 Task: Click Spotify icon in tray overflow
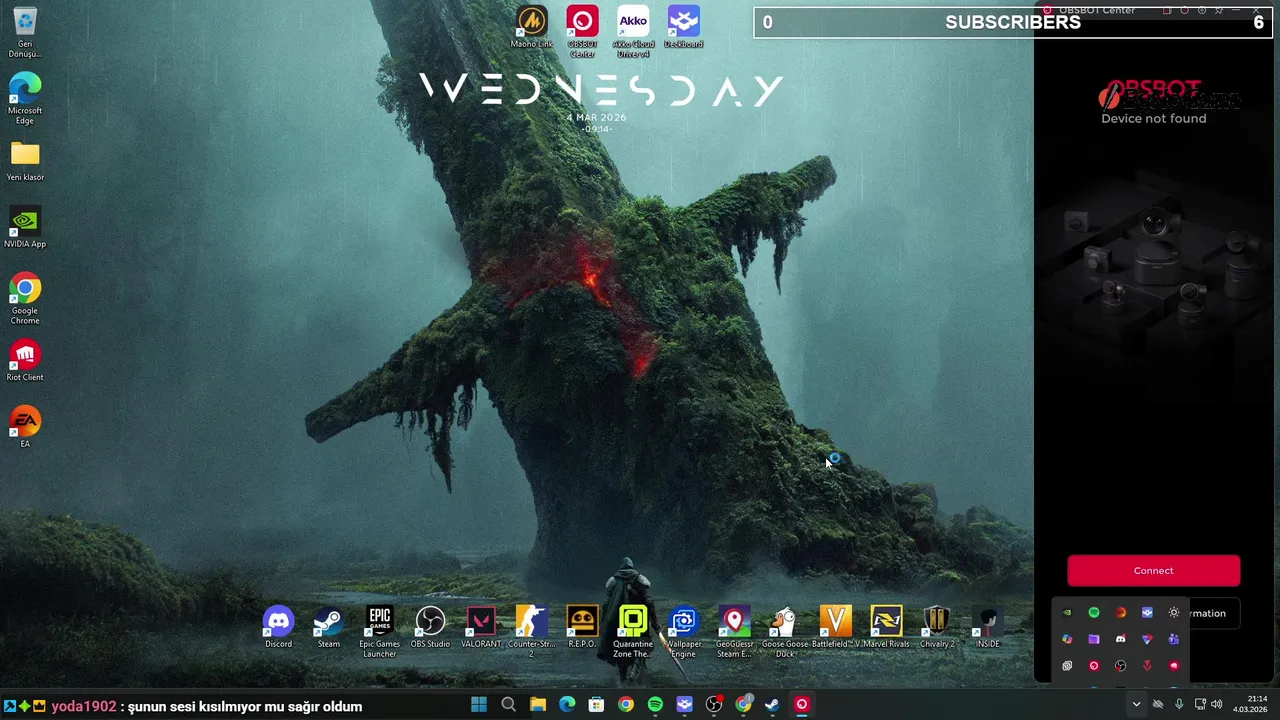1094,613
